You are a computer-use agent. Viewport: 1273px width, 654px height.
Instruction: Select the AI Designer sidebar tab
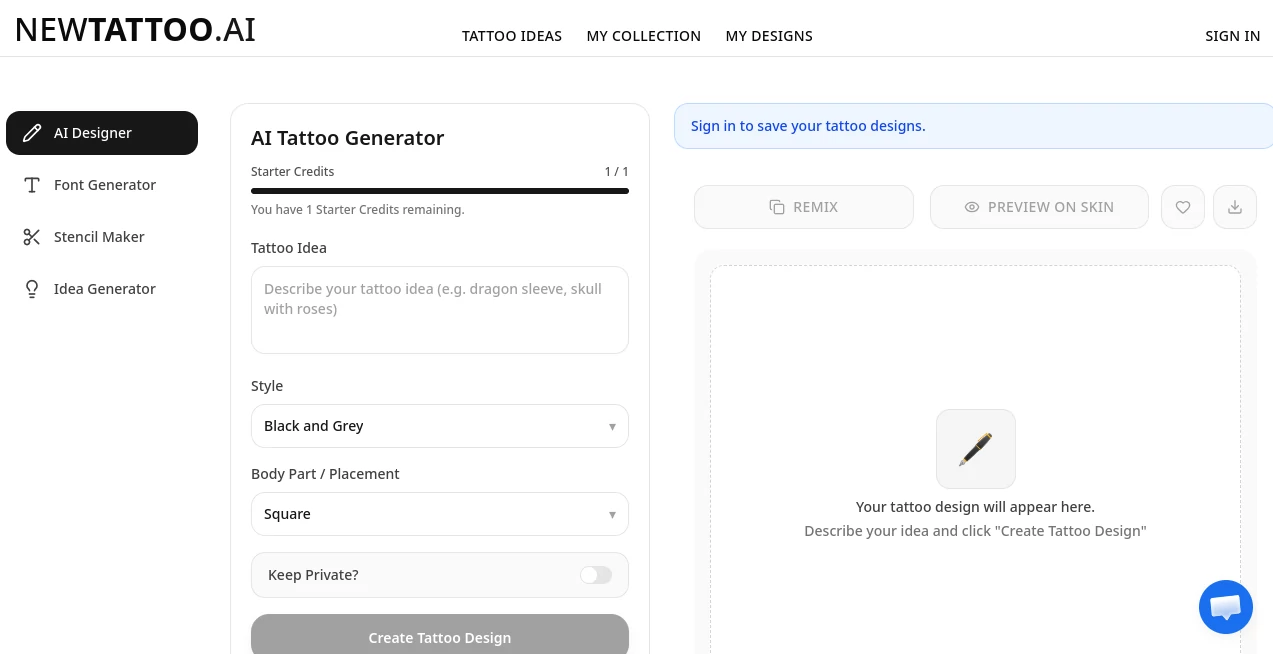coord(102,133)
